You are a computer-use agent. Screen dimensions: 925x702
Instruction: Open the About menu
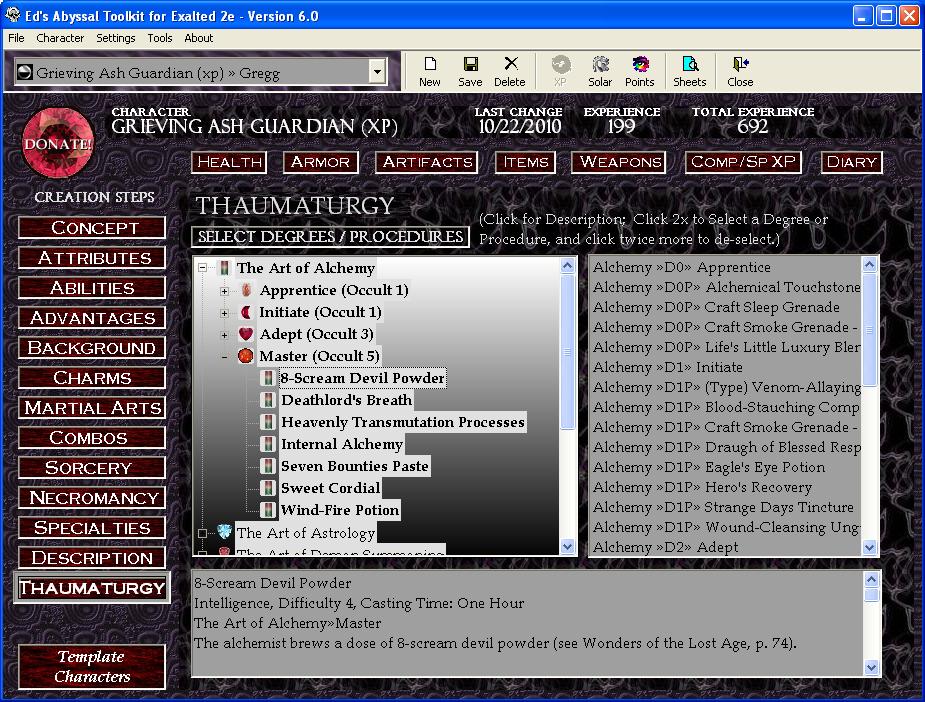(x=199, y=38)
